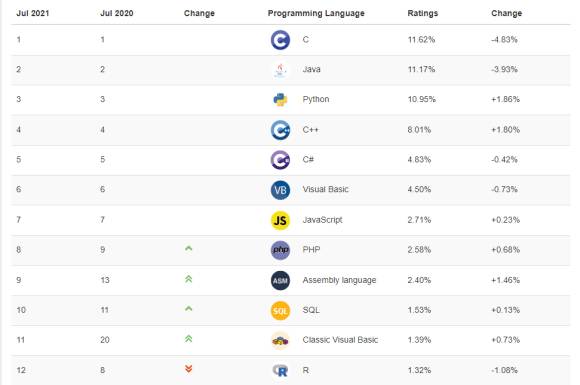Image resolution: width=580 pixels, height=385 pixels.
Task: Click the yellow JS JavaScript logo
Action: [280, 220]
